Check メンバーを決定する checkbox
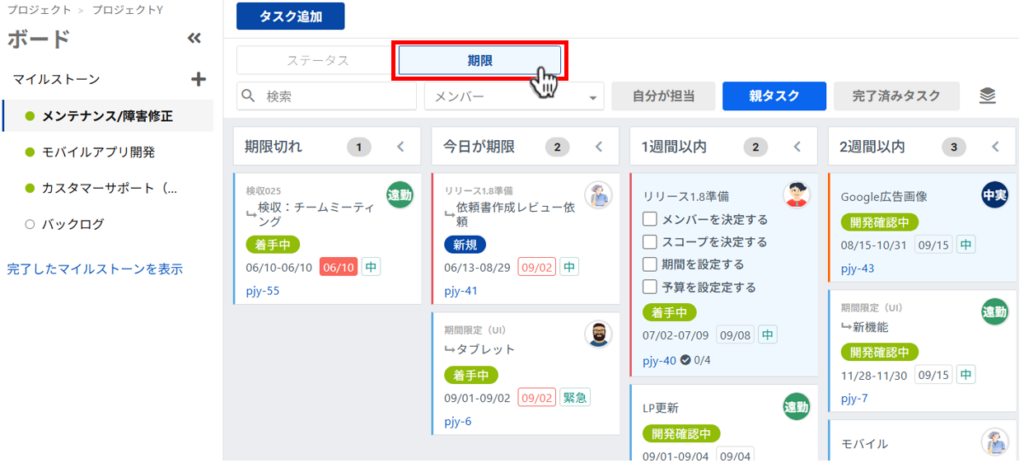Viewport: 1024px width, 463px height. [x=650, y=219]
